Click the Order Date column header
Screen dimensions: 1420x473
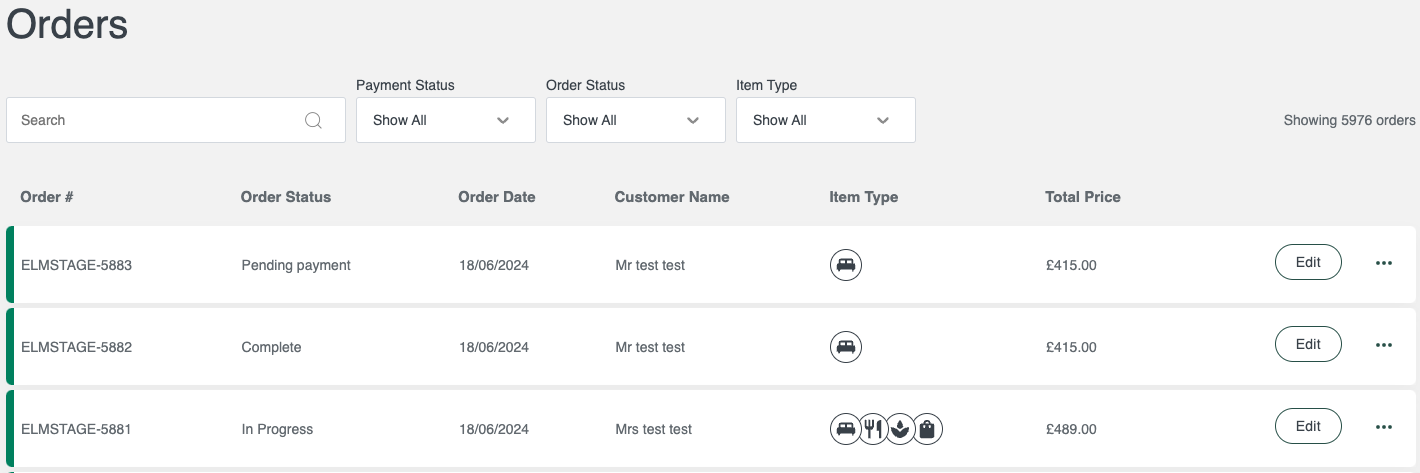click(497, 197)
